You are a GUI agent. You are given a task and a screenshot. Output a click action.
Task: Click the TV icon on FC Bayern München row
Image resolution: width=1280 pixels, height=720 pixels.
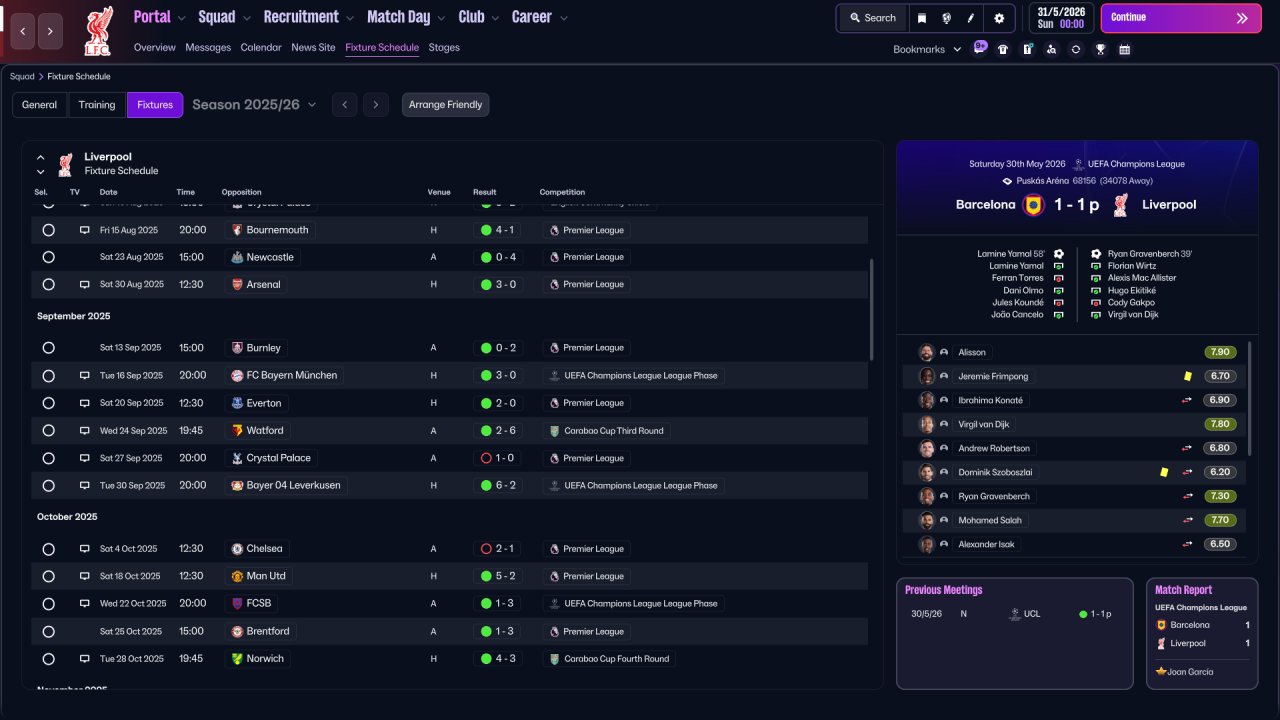(85, 376)
